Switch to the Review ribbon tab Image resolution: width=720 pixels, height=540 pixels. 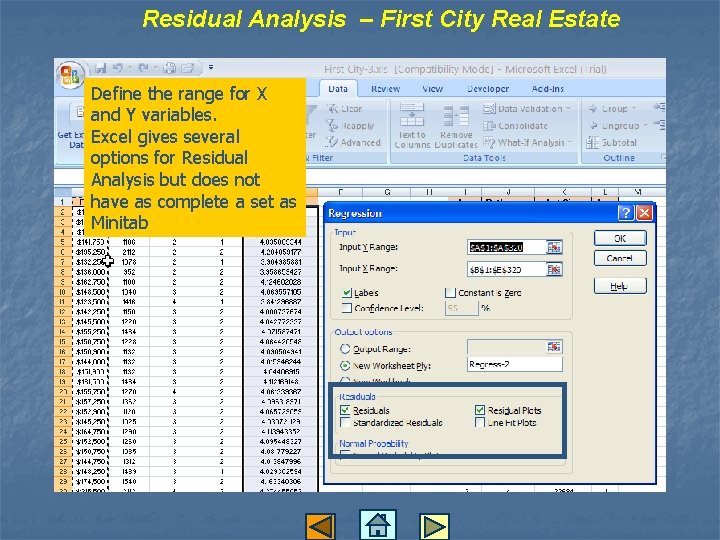(385, 89)
